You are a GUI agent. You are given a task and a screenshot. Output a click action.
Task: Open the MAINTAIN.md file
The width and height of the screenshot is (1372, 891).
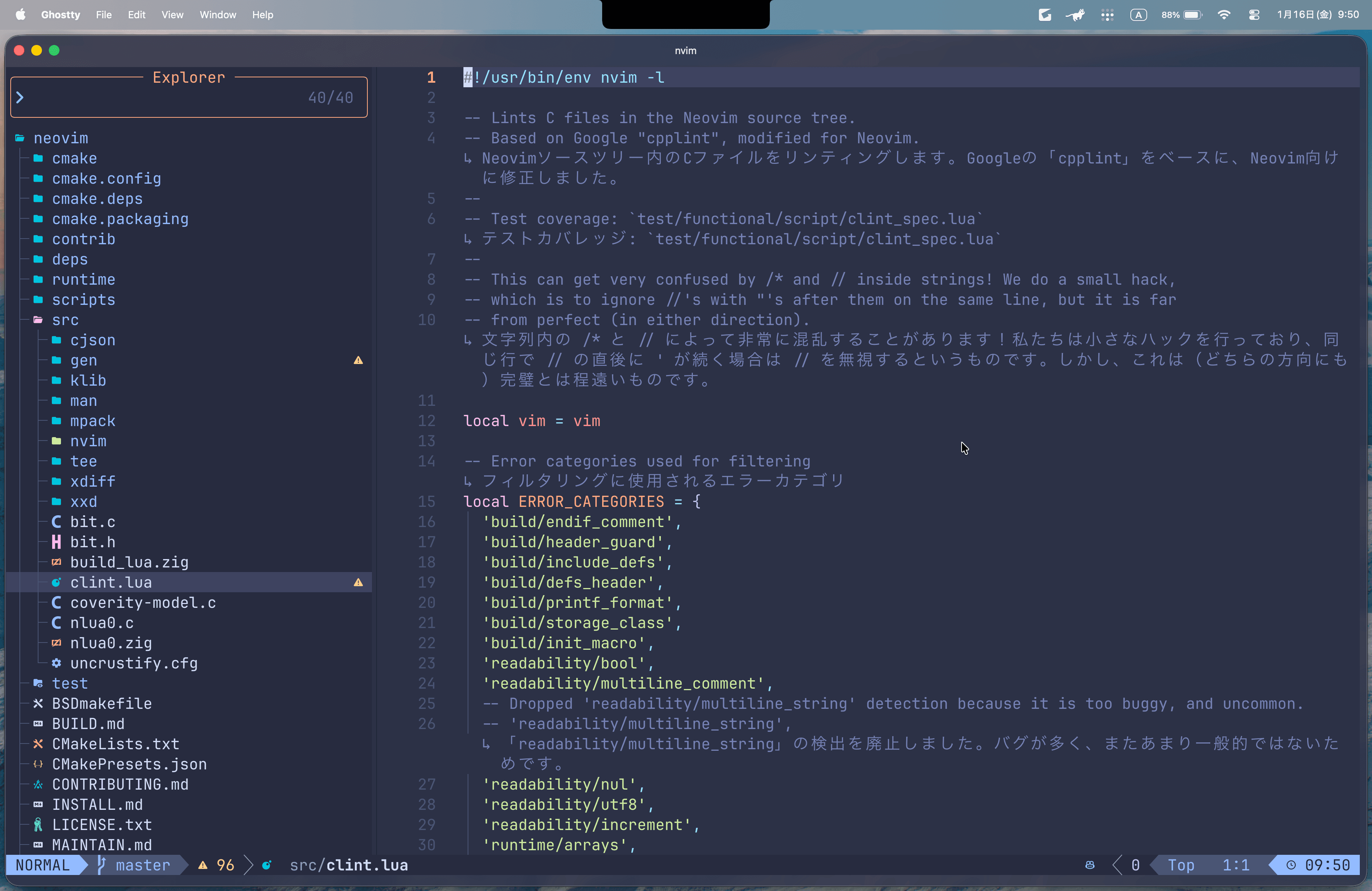[102, 845]
